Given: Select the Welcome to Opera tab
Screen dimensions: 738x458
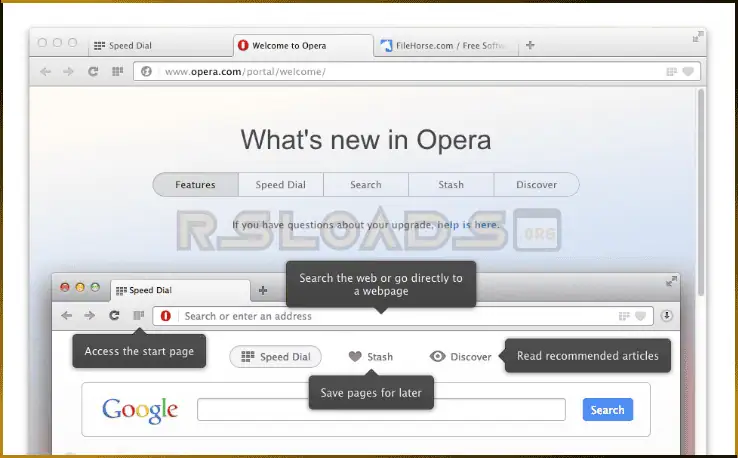Looking at the screenshot, I should tap(304, 46).
